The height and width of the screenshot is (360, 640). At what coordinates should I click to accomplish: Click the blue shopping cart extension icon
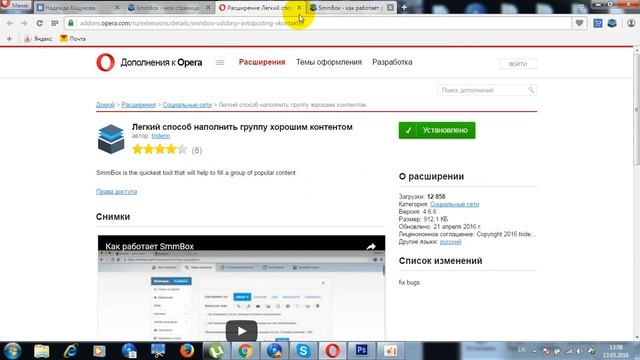(598, 23)
